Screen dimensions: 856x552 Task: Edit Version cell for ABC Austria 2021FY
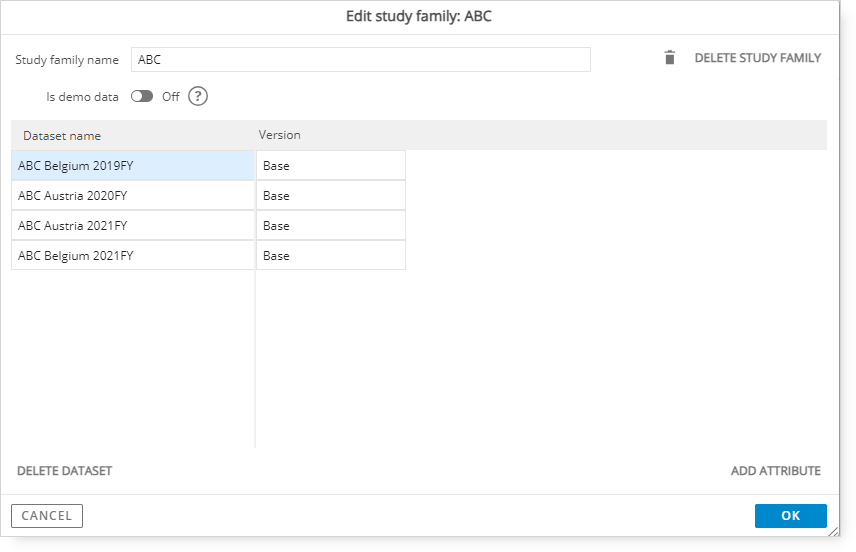coord(331,225)
